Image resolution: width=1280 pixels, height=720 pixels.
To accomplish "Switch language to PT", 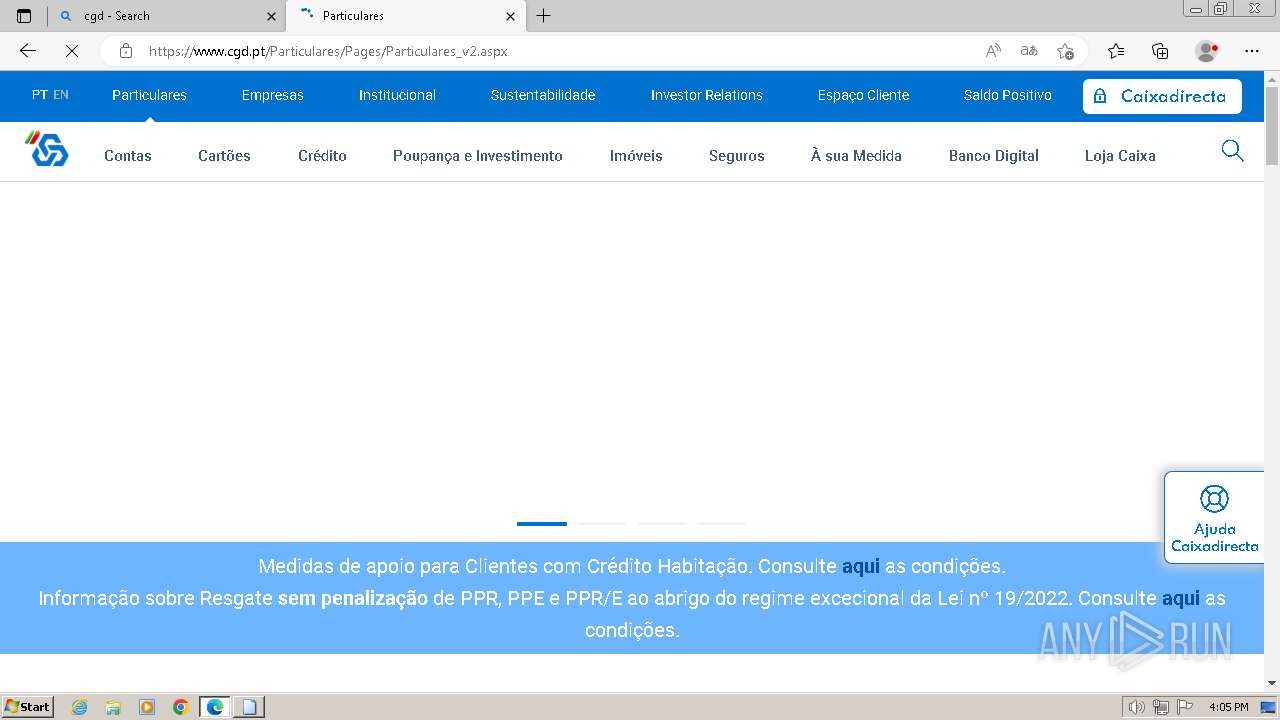I will tap(40, 95).
